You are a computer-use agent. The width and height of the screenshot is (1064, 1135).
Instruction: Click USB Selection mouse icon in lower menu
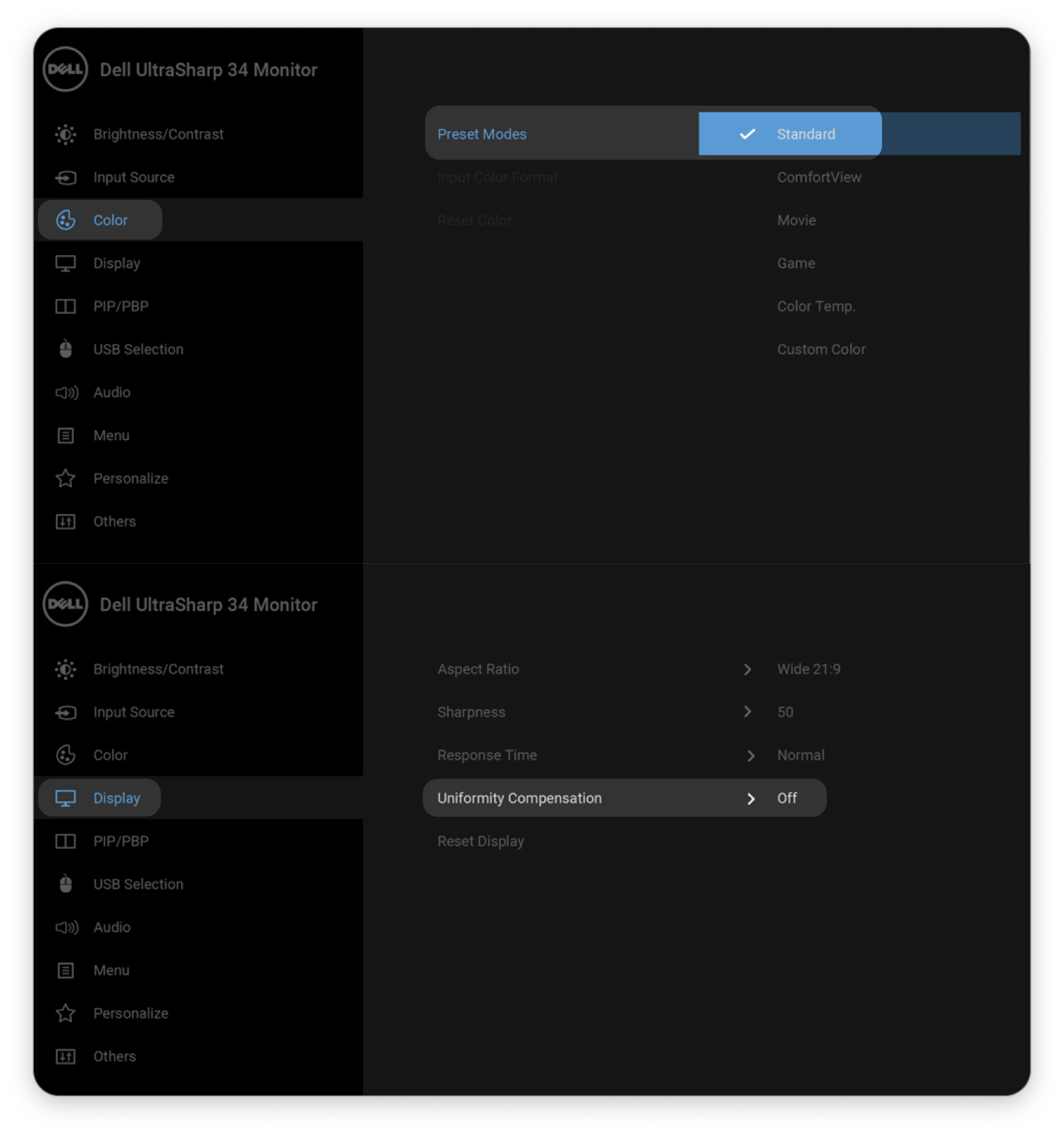65,884
